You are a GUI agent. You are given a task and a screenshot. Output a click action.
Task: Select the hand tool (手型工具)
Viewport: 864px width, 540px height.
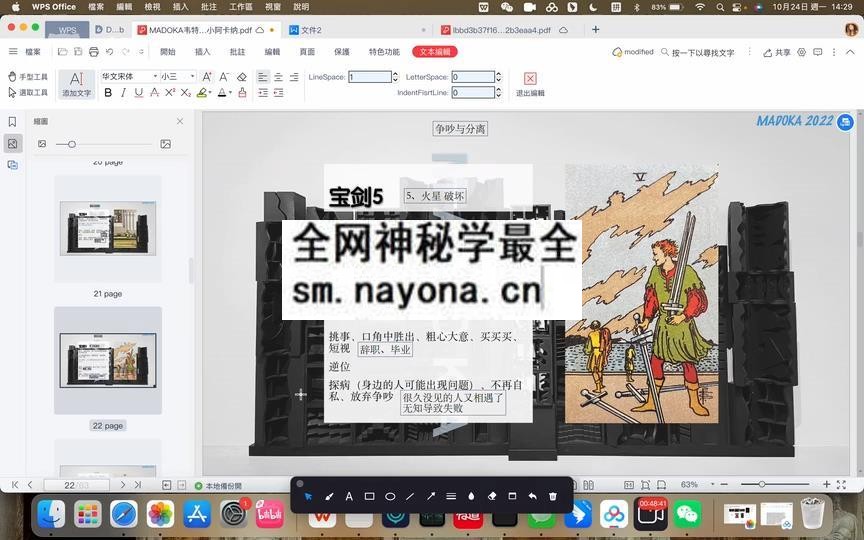pos(28,77)
